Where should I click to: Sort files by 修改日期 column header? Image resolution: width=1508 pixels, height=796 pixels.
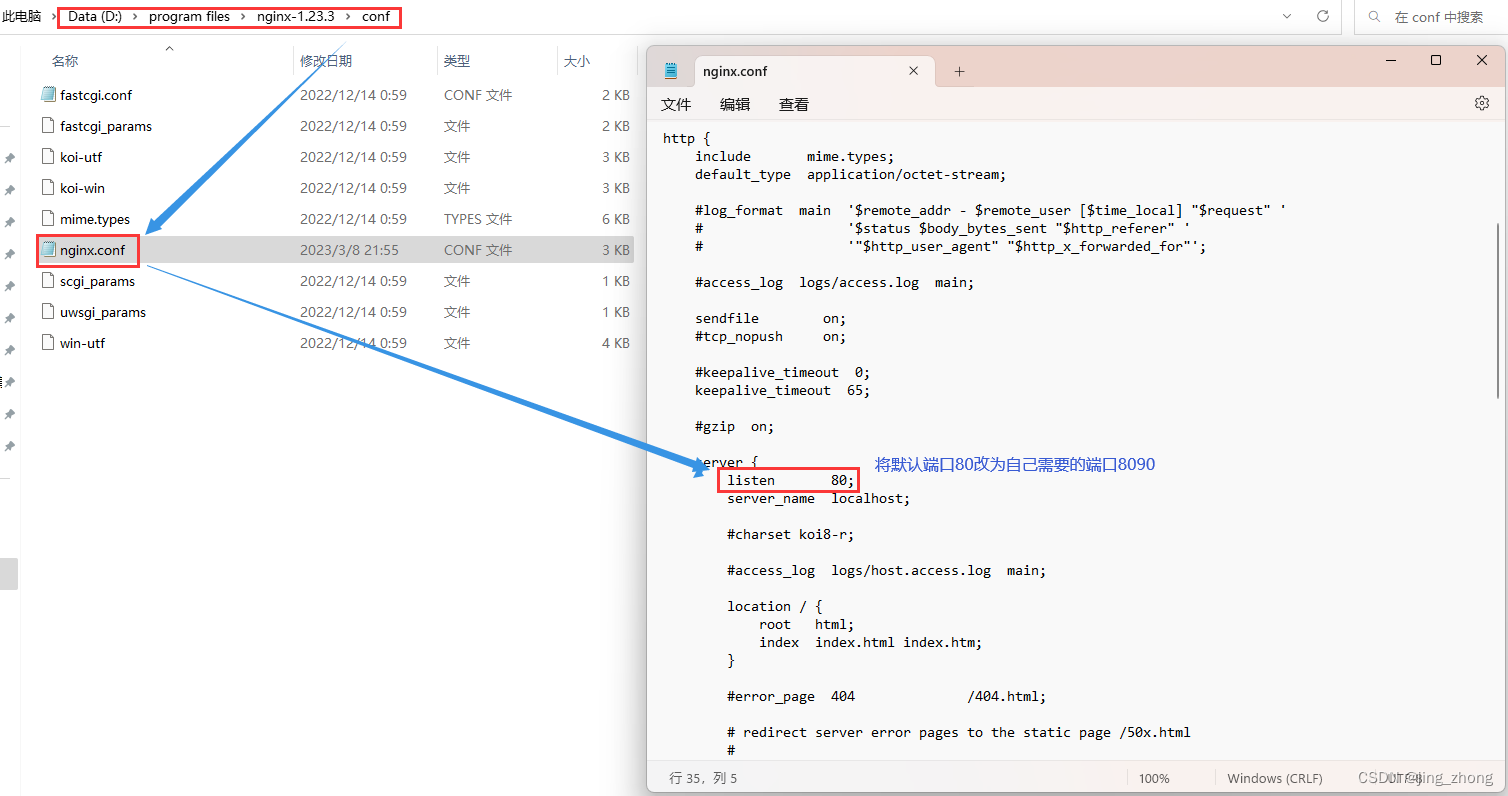[x=326, y=61]
